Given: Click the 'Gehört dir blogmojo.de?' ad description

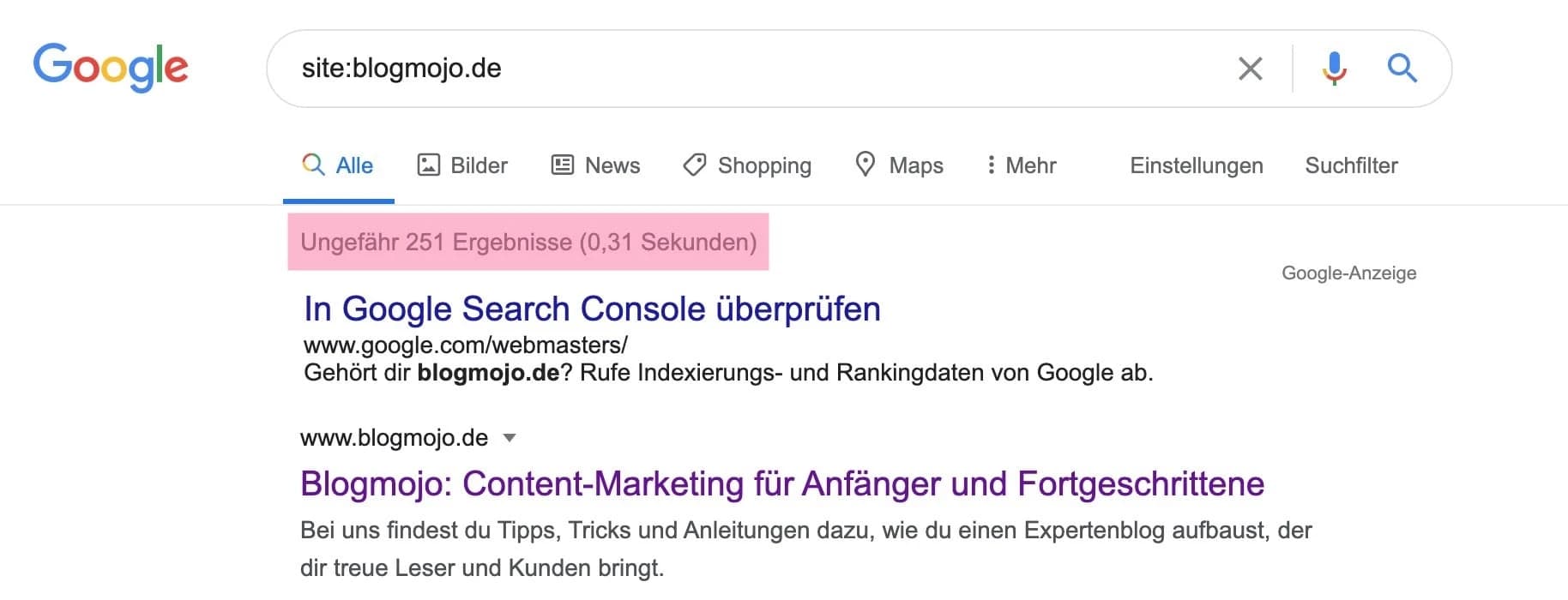Looking at the screenshot, I should 728,373.
